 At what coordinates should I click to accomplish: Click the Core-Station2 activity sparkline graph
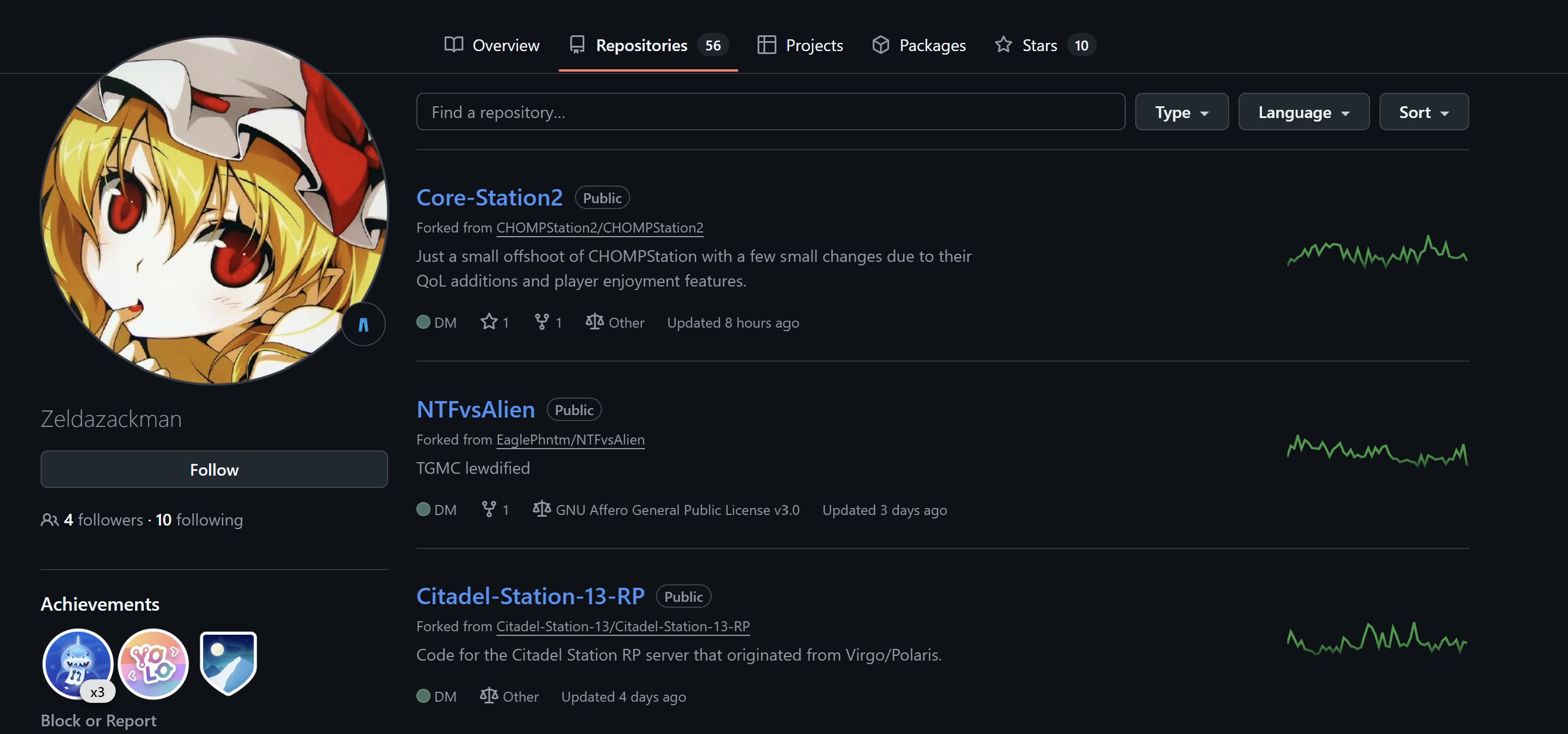[1377, 252]
